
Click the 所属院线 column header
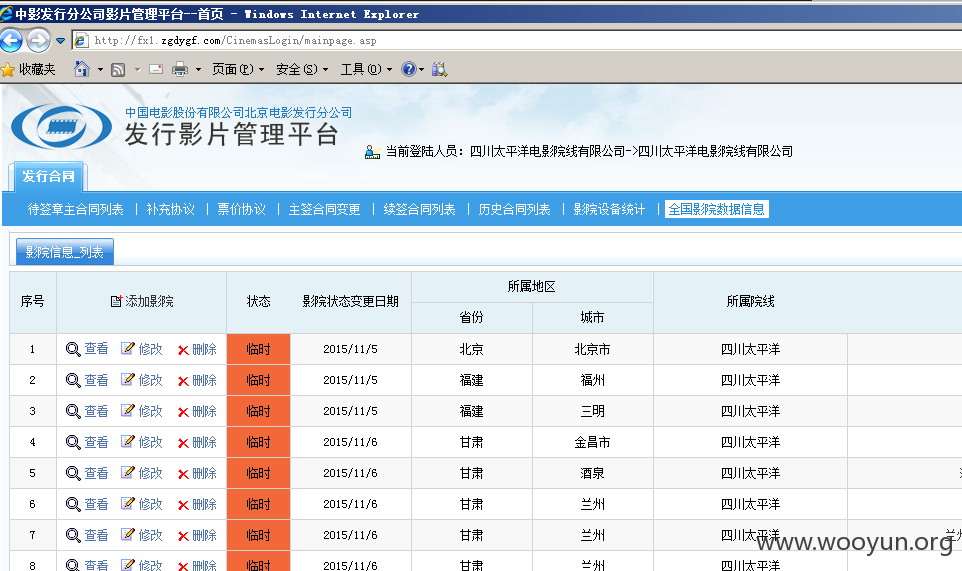point(750,302)
